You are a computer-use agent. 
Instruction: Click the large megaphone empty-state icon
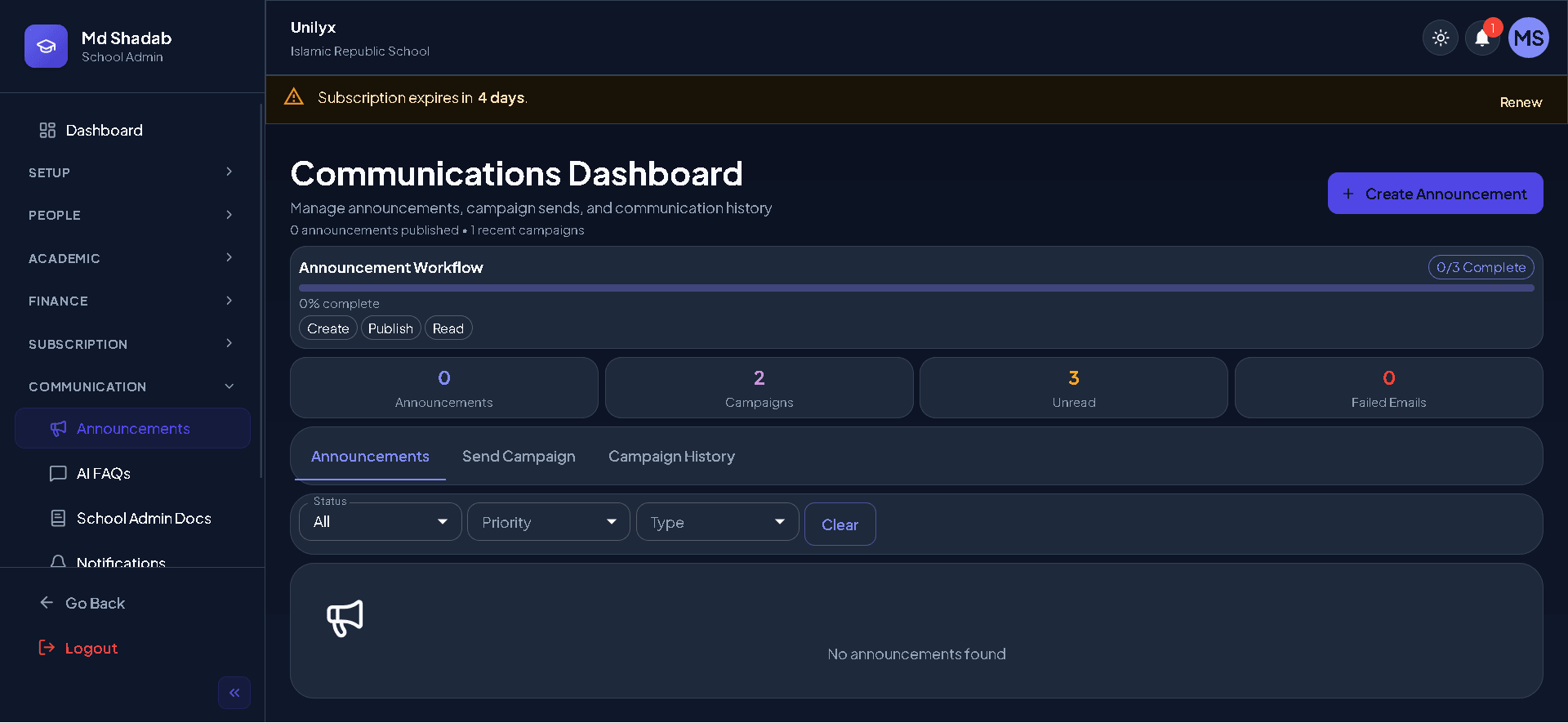tap(345, 618)
